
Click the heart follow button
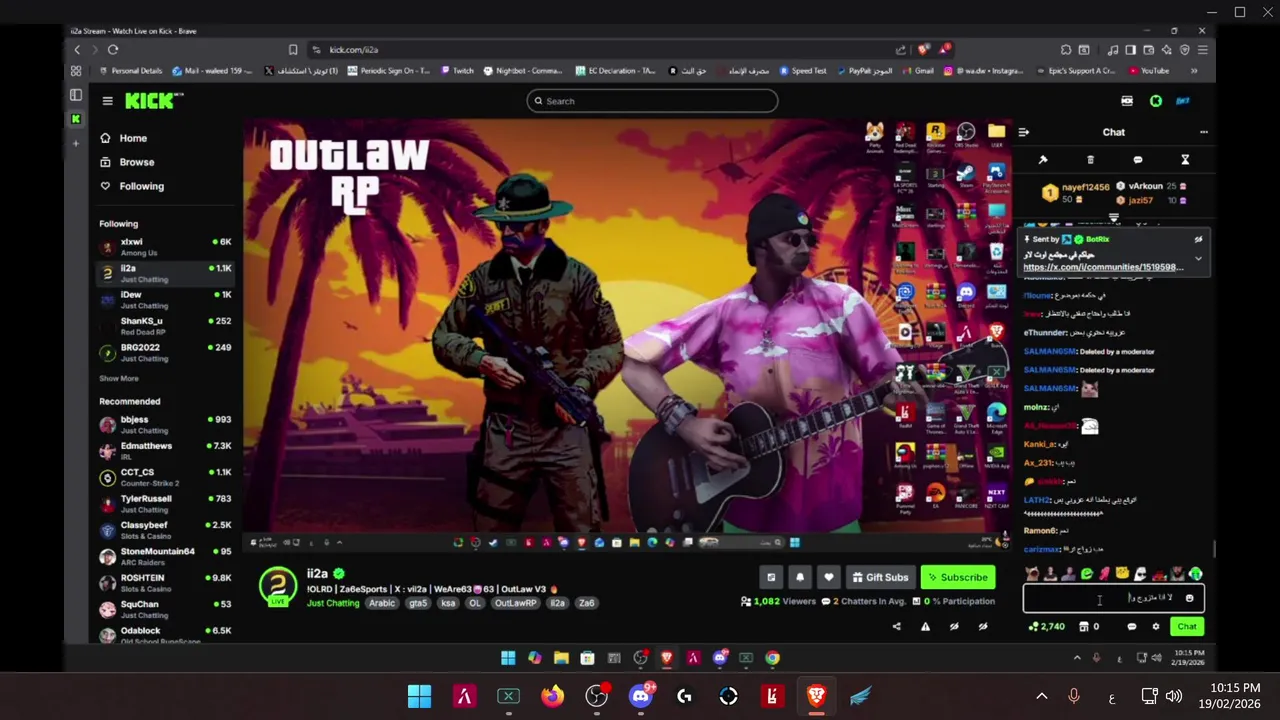point(828,577)
